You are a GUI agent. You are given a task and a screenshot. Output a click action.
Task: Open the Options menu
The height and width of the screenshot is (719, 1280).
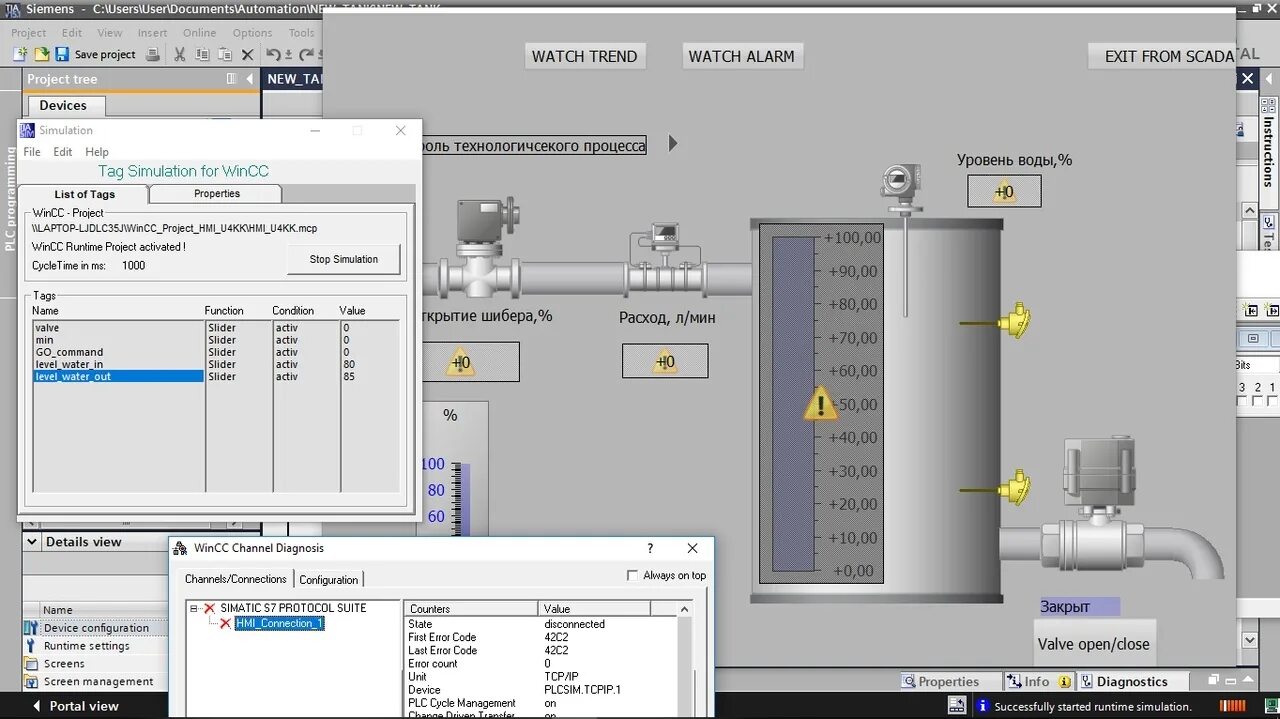click(253, 33)
